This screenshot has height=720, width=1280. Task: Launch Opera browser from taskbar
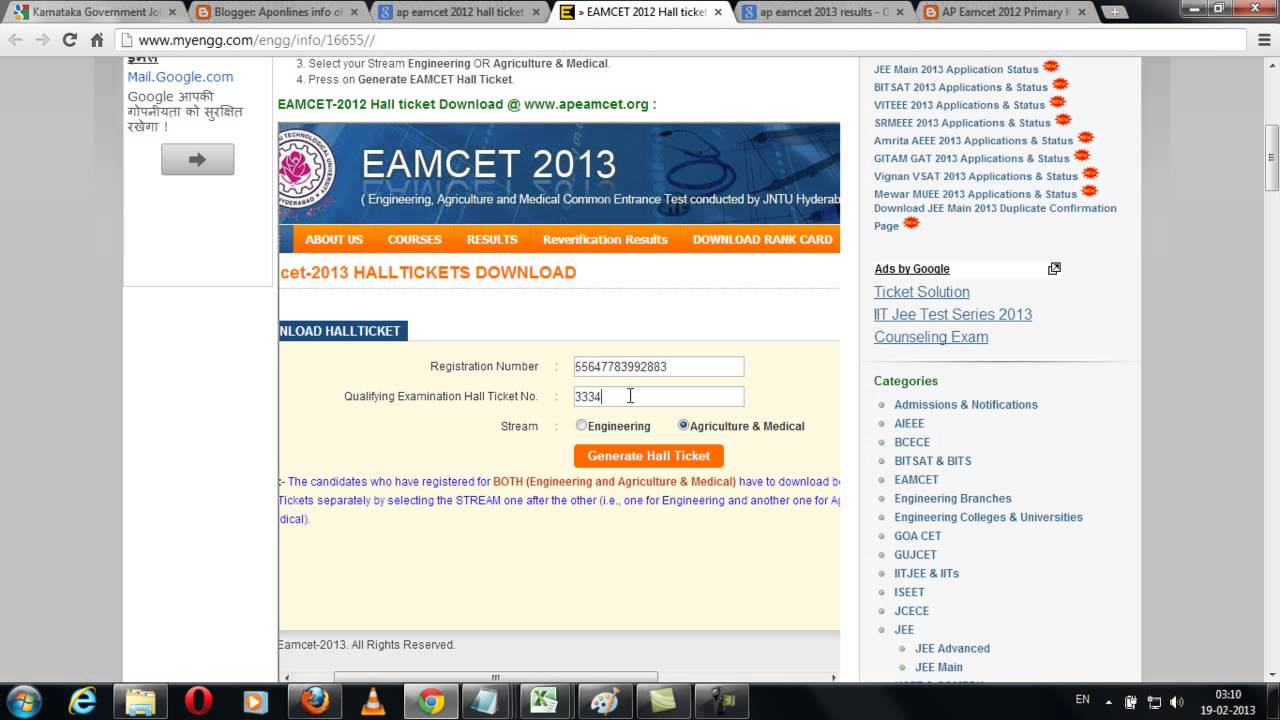[198, 701]
